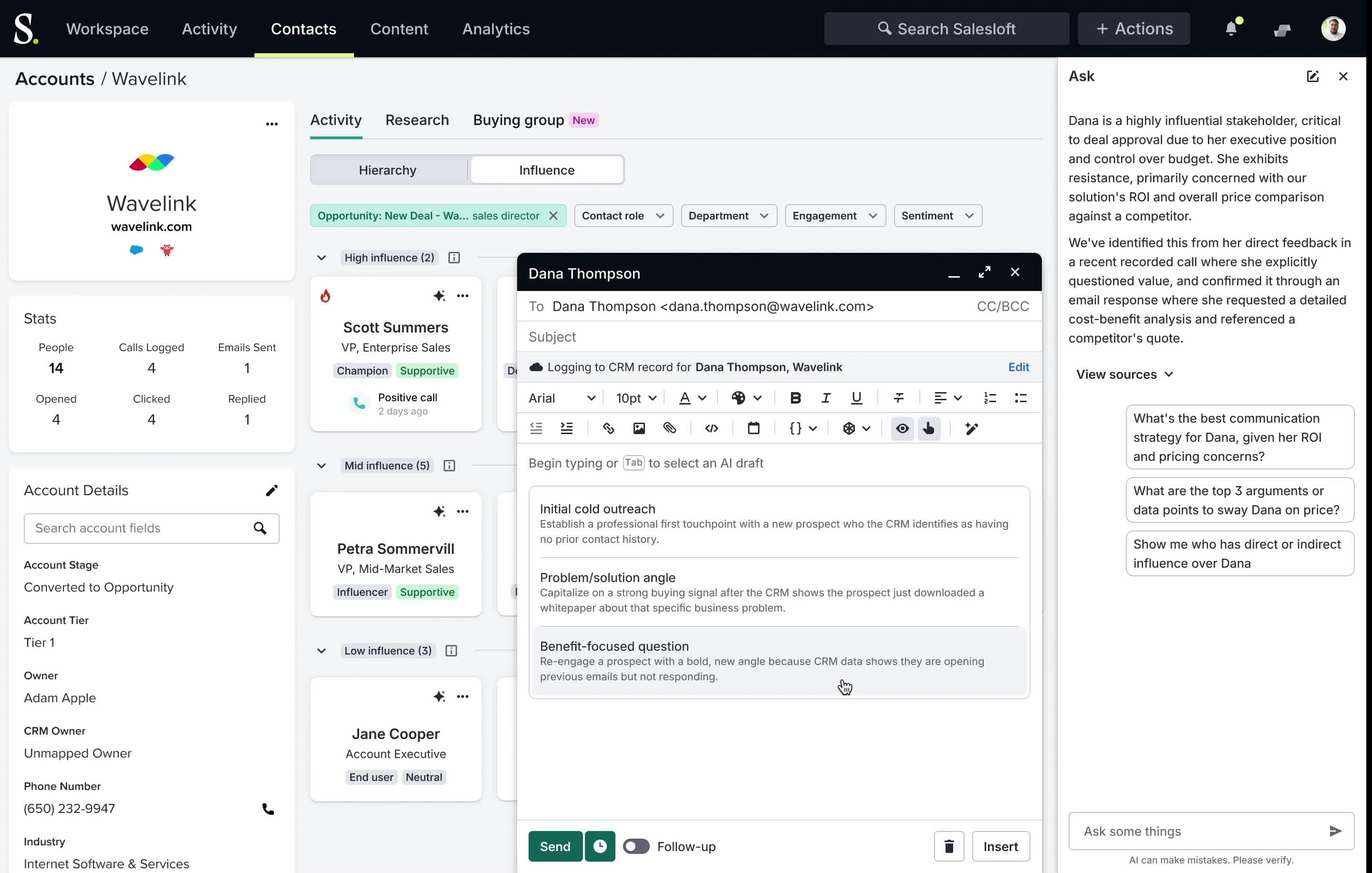Click the calendar icon in email toolbar
This screenshot has width=1372, height=873.
[753, 428]
